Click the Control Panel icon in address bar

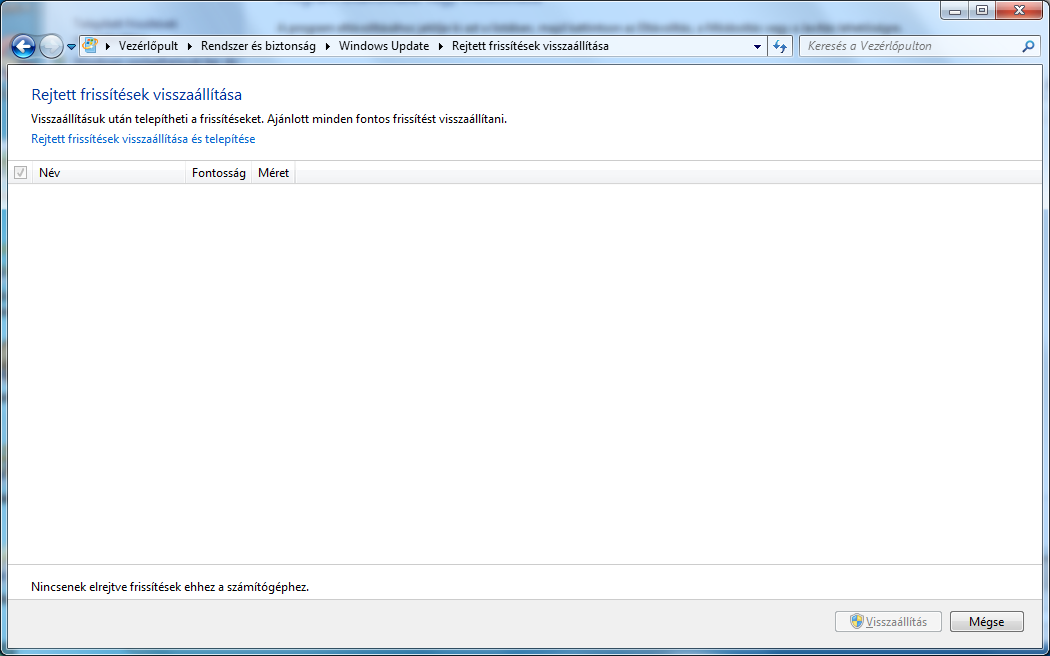pos(90,46)
